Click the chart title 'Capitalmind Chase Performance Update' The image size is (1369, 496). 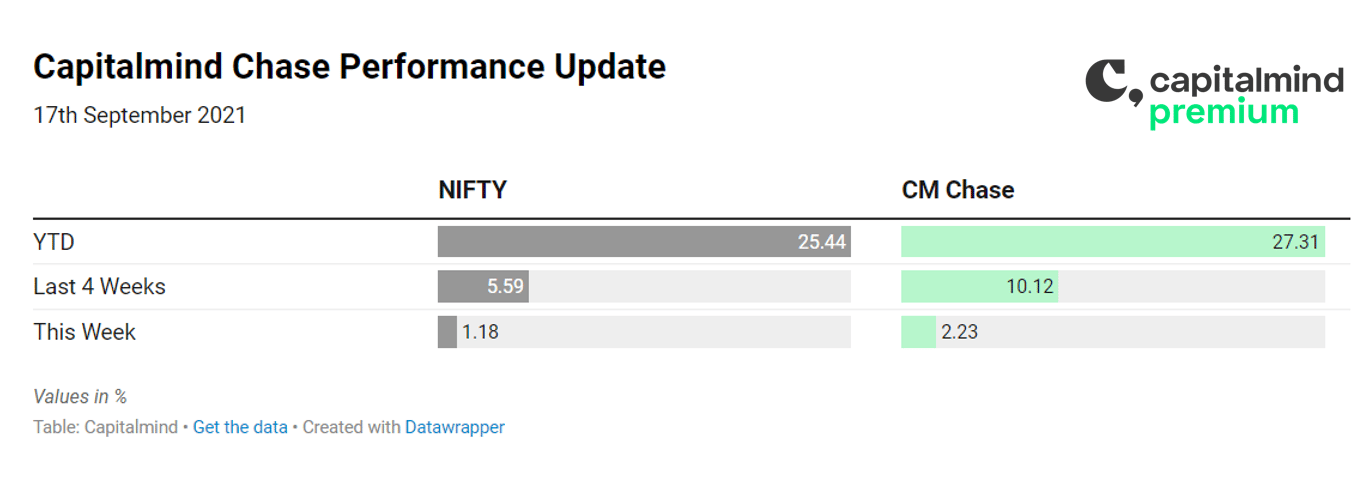[349, 67]
